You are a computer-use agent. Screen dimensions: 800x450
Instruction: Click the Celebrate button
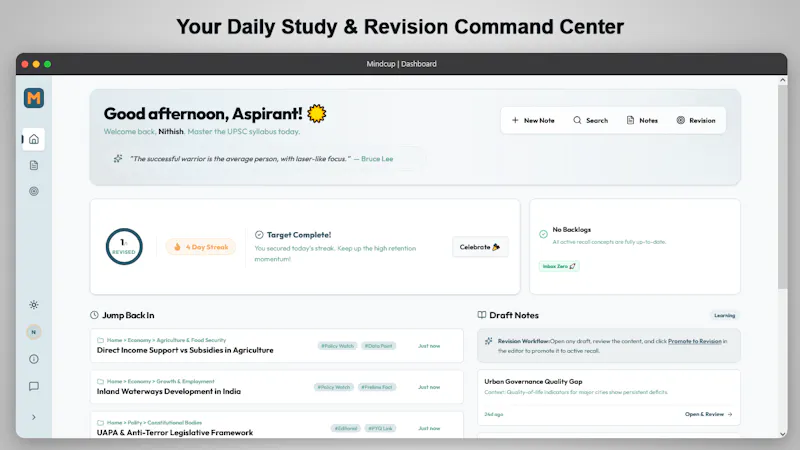[x=480, y=247]
